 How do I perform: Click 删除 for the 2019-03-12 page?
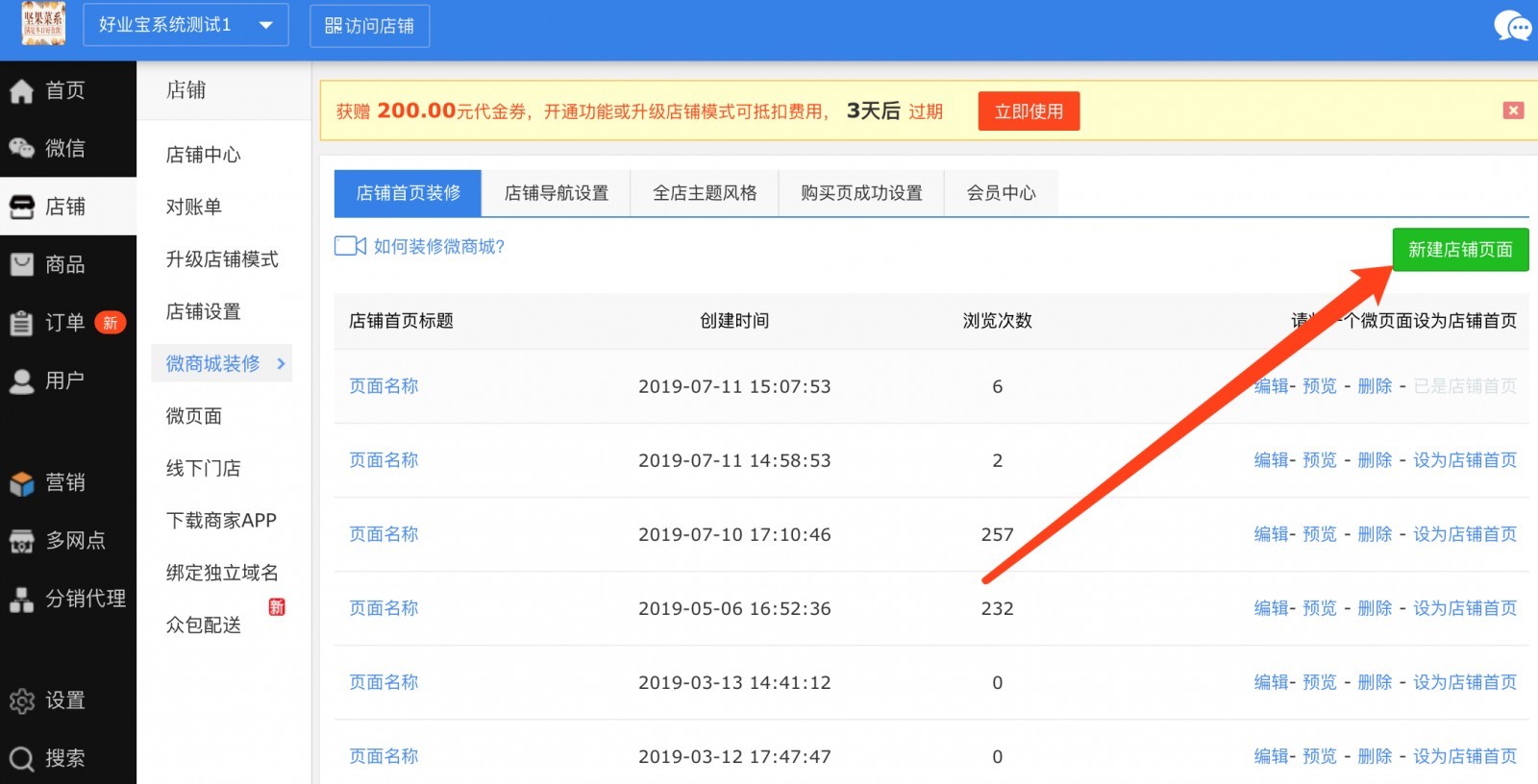pos(1375,756)
